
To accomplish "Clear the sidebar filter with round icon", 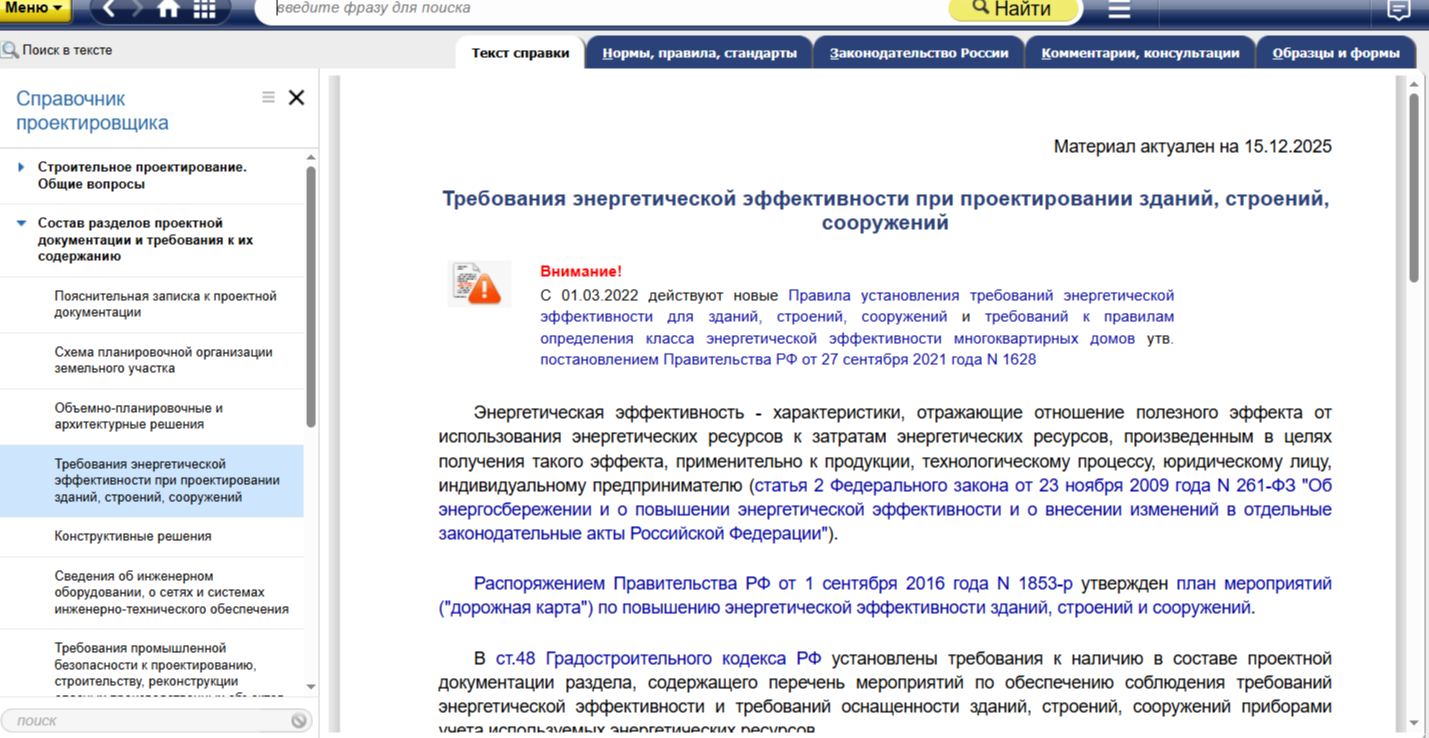I will [299, 720].
